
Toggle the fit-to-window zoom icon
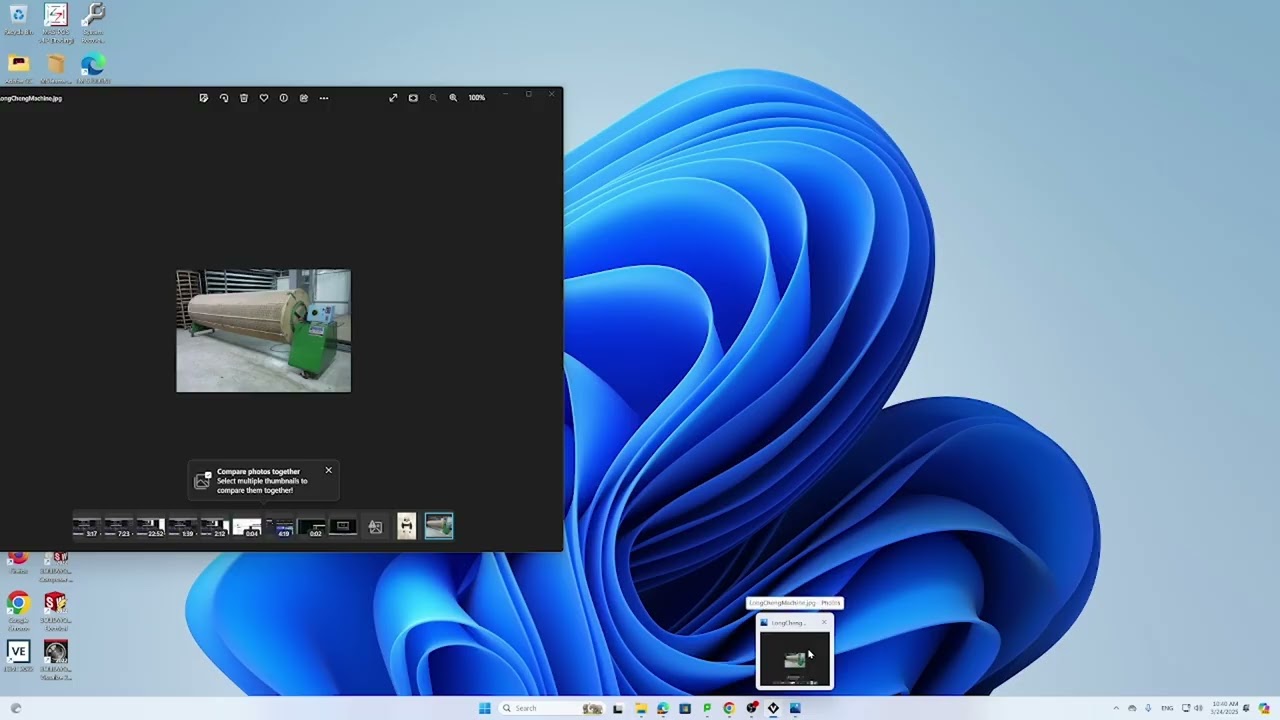click(x=413, y=98)
